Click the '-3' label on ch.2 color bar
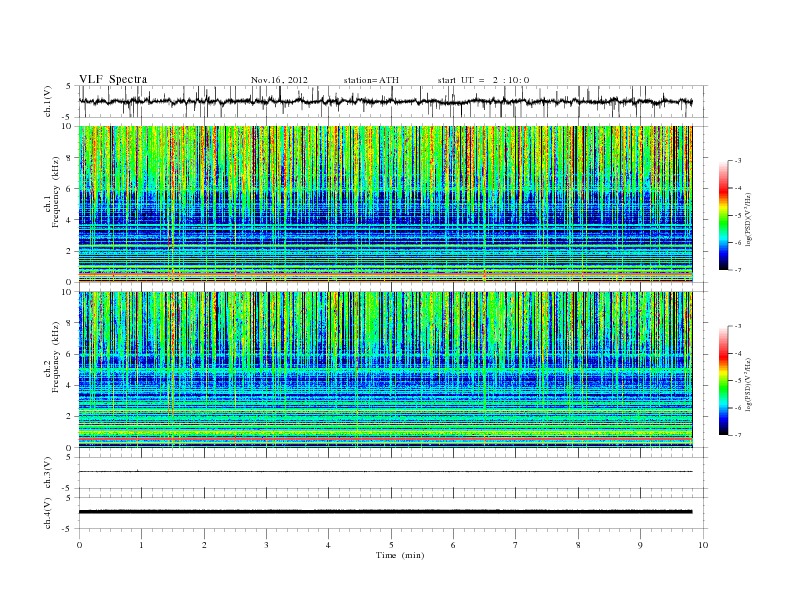 pyautogui.click(x=738, y=326)
